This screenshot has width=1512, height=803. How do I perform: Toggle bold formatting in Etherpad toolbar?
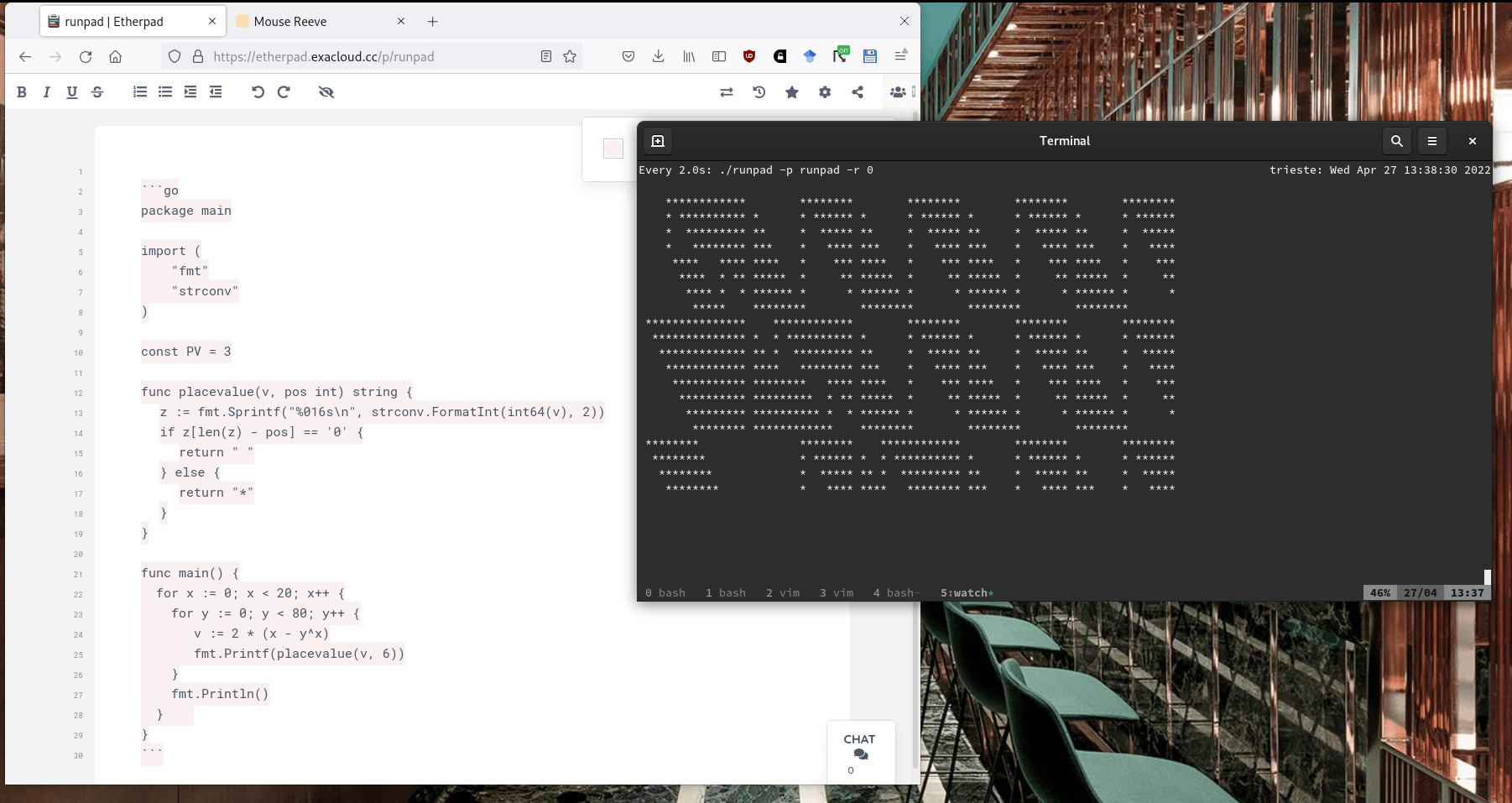tap(22, 92)
